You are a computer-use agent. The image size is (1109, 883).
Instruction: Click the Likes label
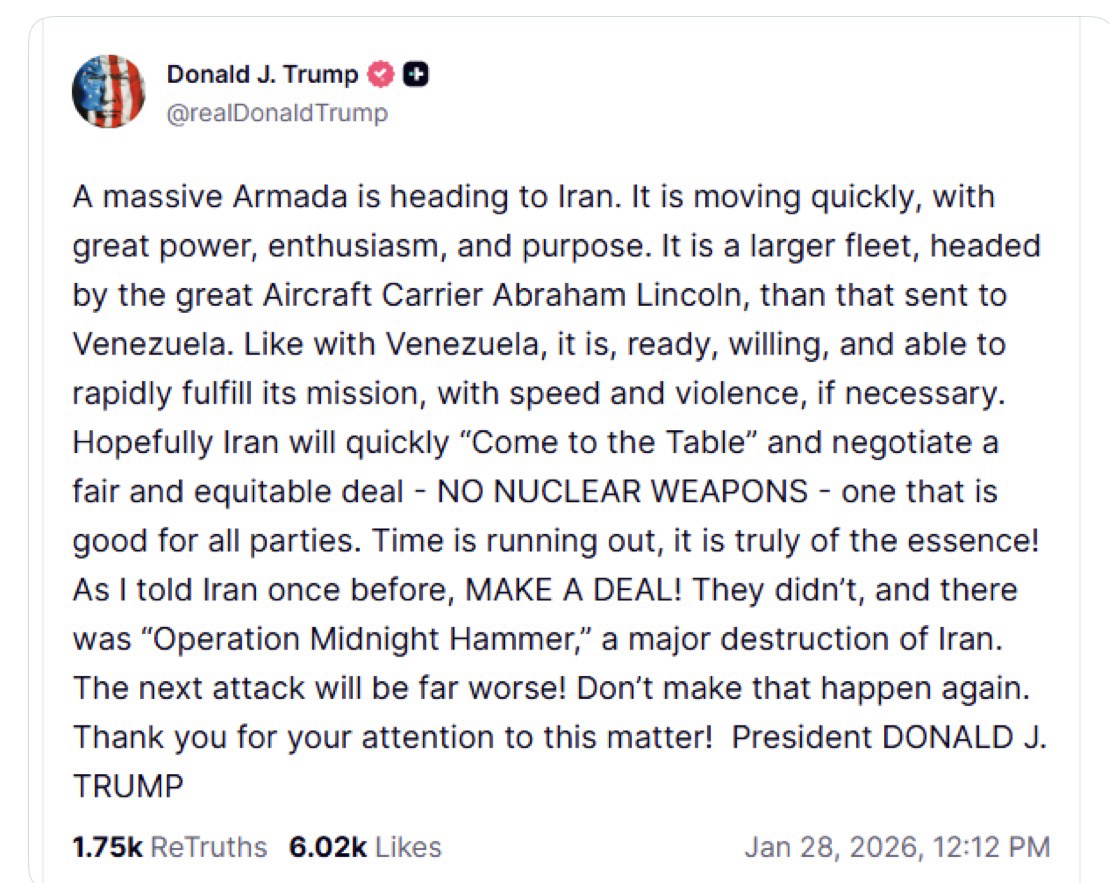tap(405, 848)
